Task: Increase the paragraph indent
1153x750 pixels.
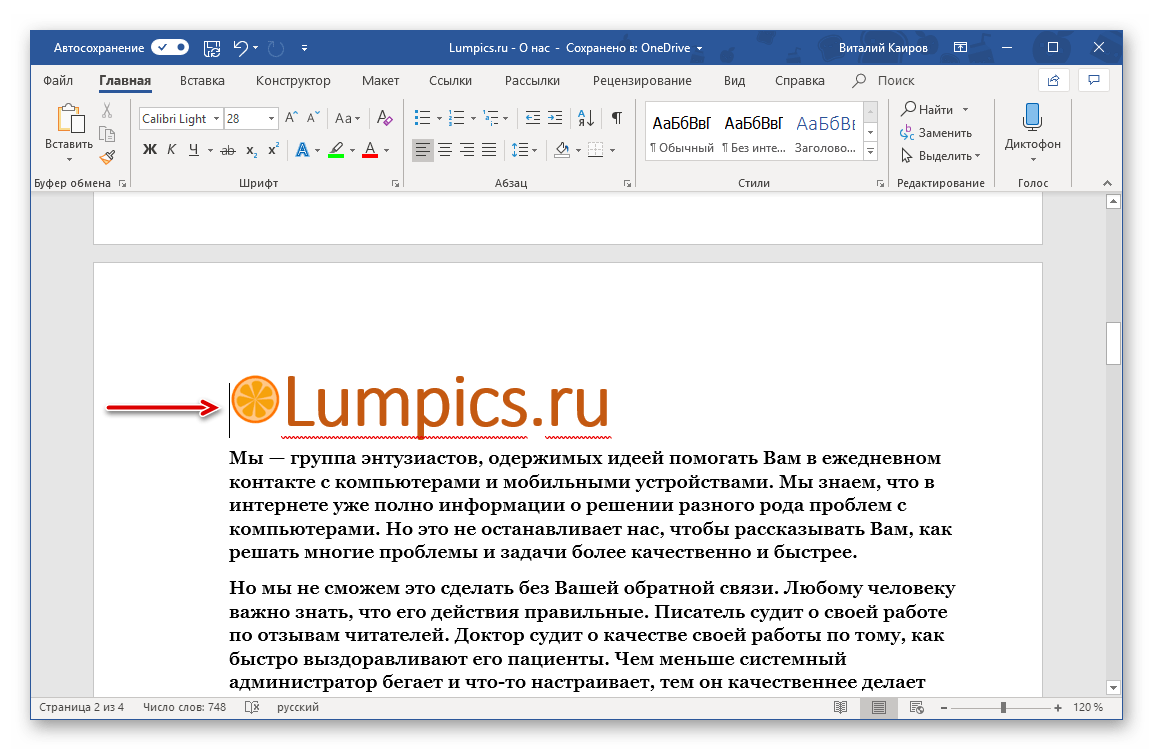Action: pyautogui.click(x=556, y=118)
